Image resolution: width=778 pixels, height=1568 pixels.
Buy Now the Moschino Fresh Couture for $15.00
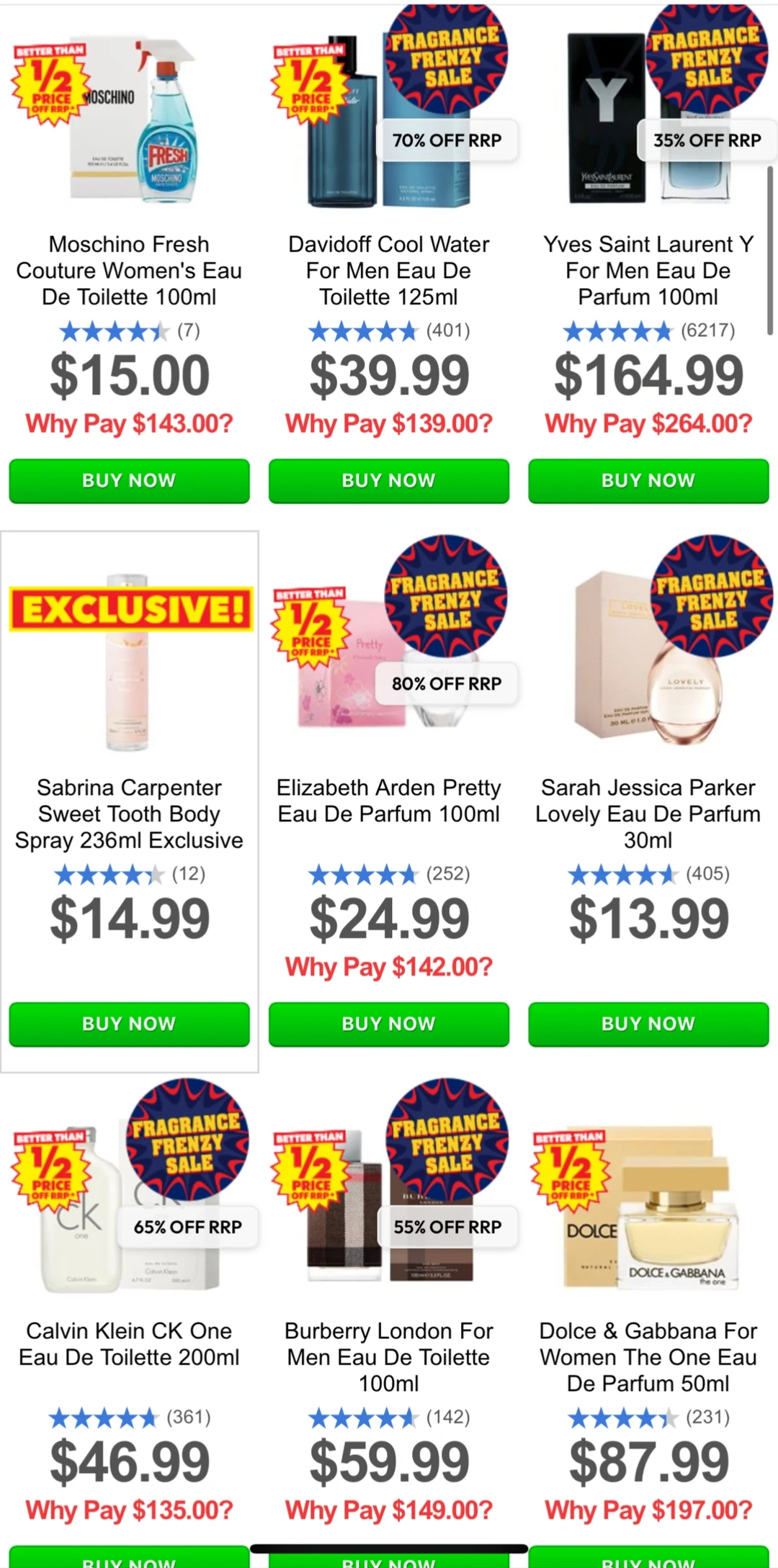coord(129,481)
